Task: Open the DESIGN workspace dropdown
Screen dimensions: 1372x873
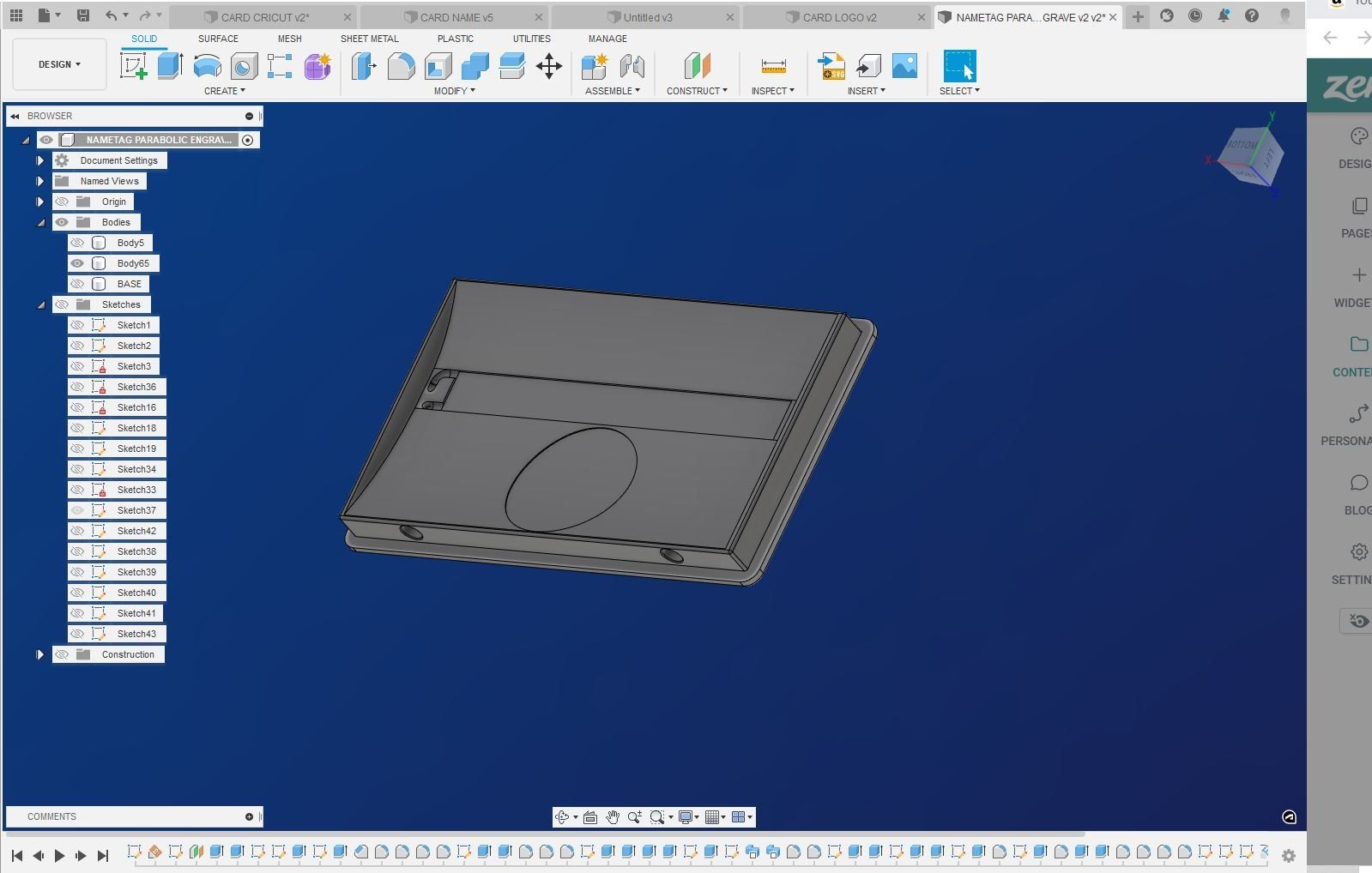Action: (59, 64)
